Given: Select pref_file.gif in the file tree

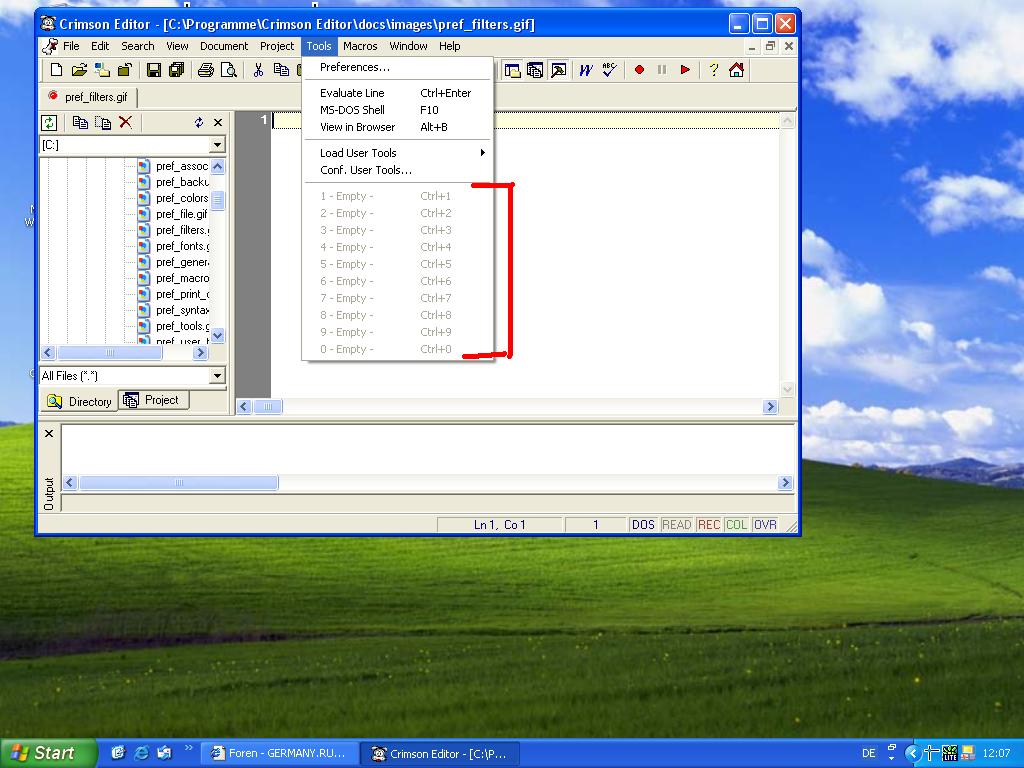Looking at the screenshot, I should (181, 214).
